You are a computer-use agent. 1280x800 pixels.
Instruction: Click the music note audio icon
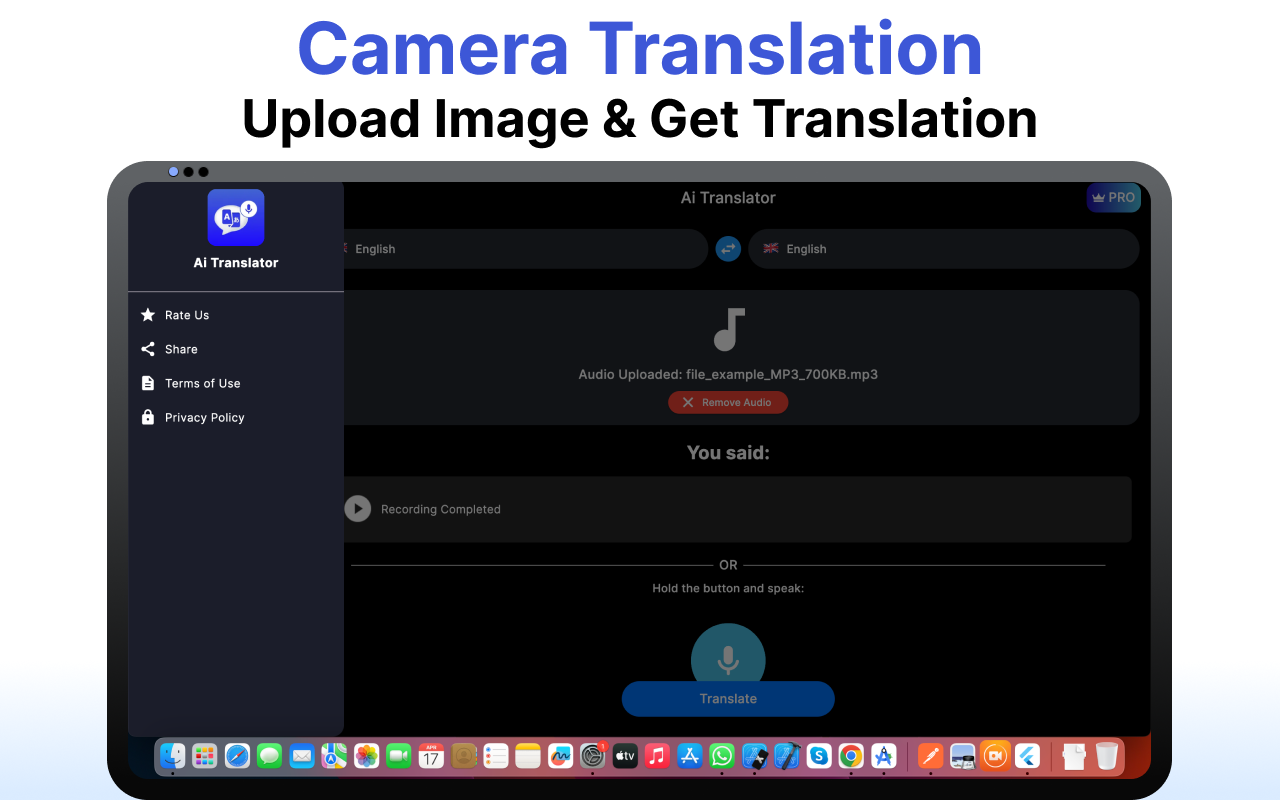point(728,330)
